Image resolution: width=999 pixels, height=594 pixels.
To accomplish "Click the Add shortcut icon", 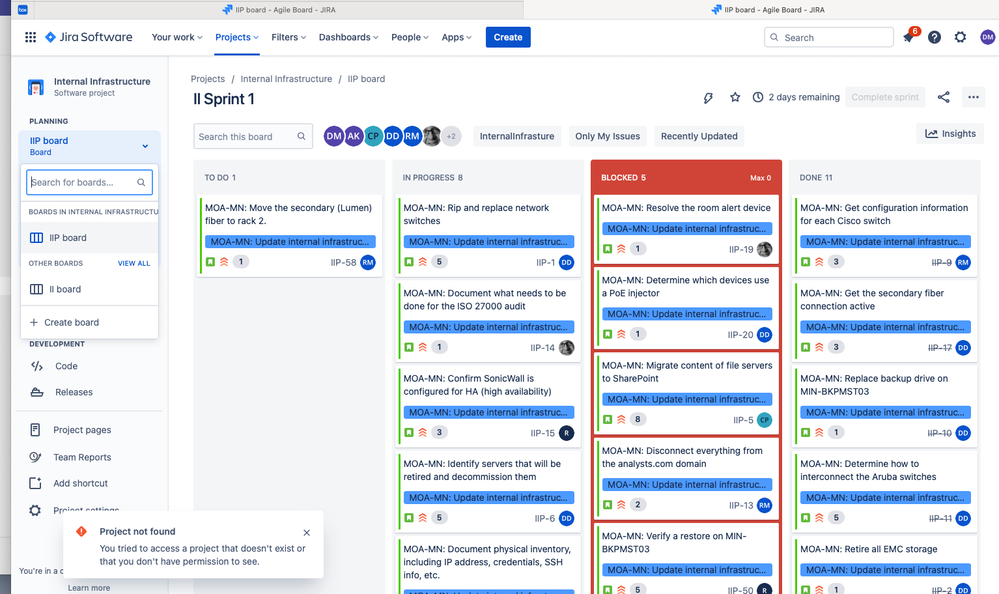I will (x=36, y=483).
